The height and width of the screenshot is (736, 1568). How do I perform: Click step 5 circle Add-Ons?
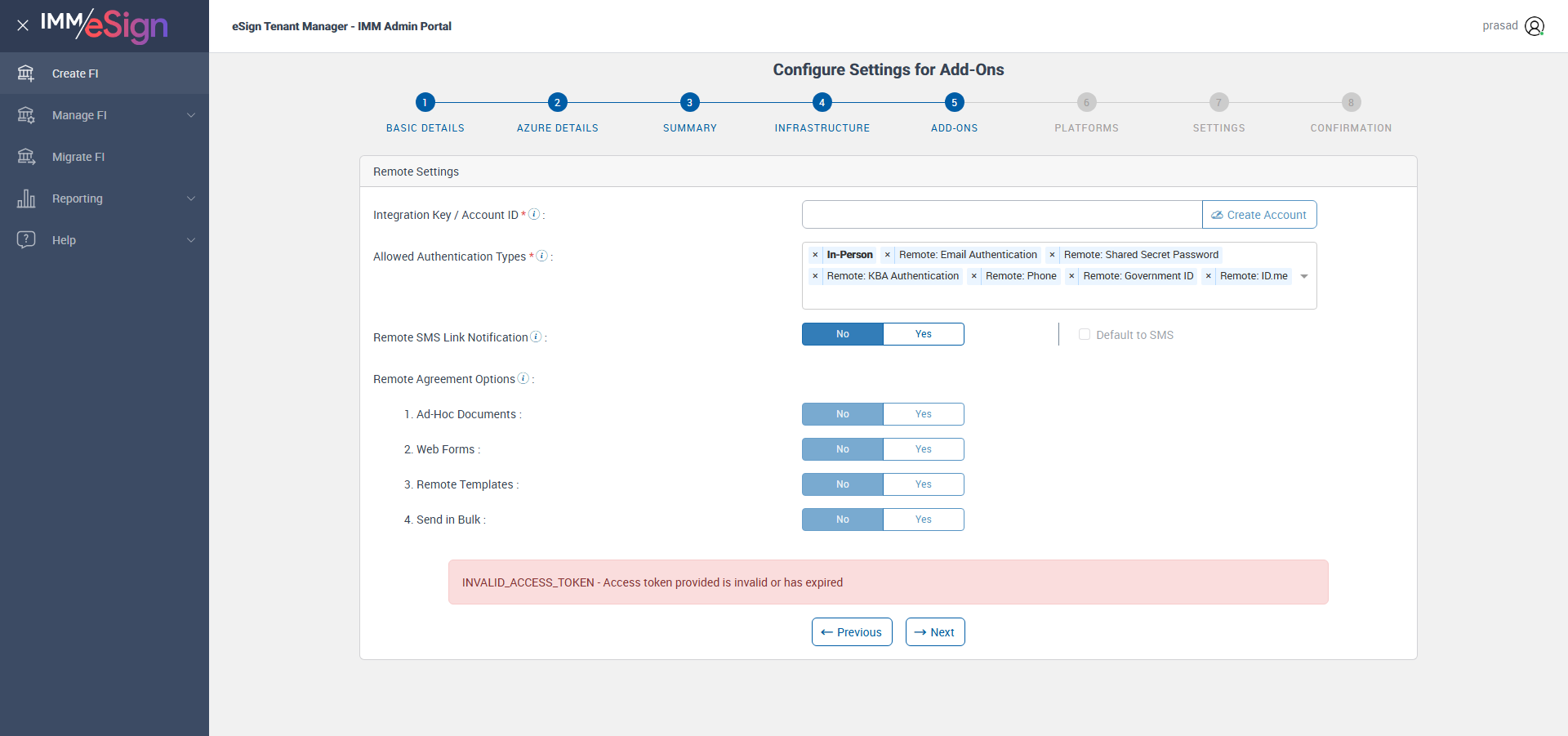point(954,102)
